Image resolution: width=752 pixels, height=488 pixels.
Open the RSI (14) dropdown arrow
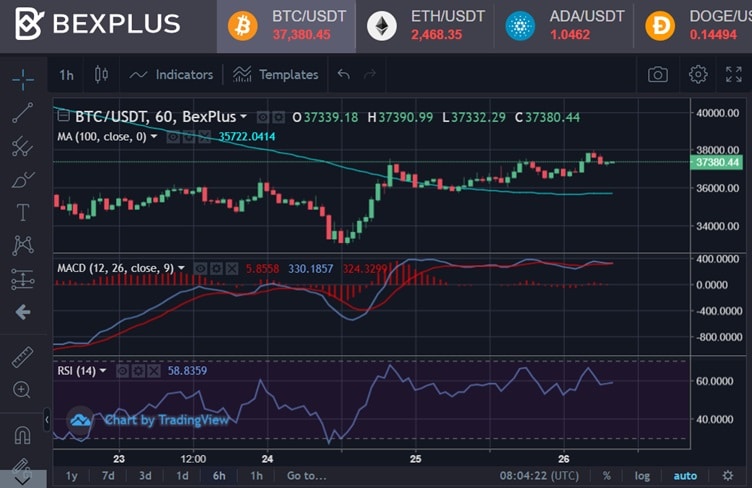(103, 371)
